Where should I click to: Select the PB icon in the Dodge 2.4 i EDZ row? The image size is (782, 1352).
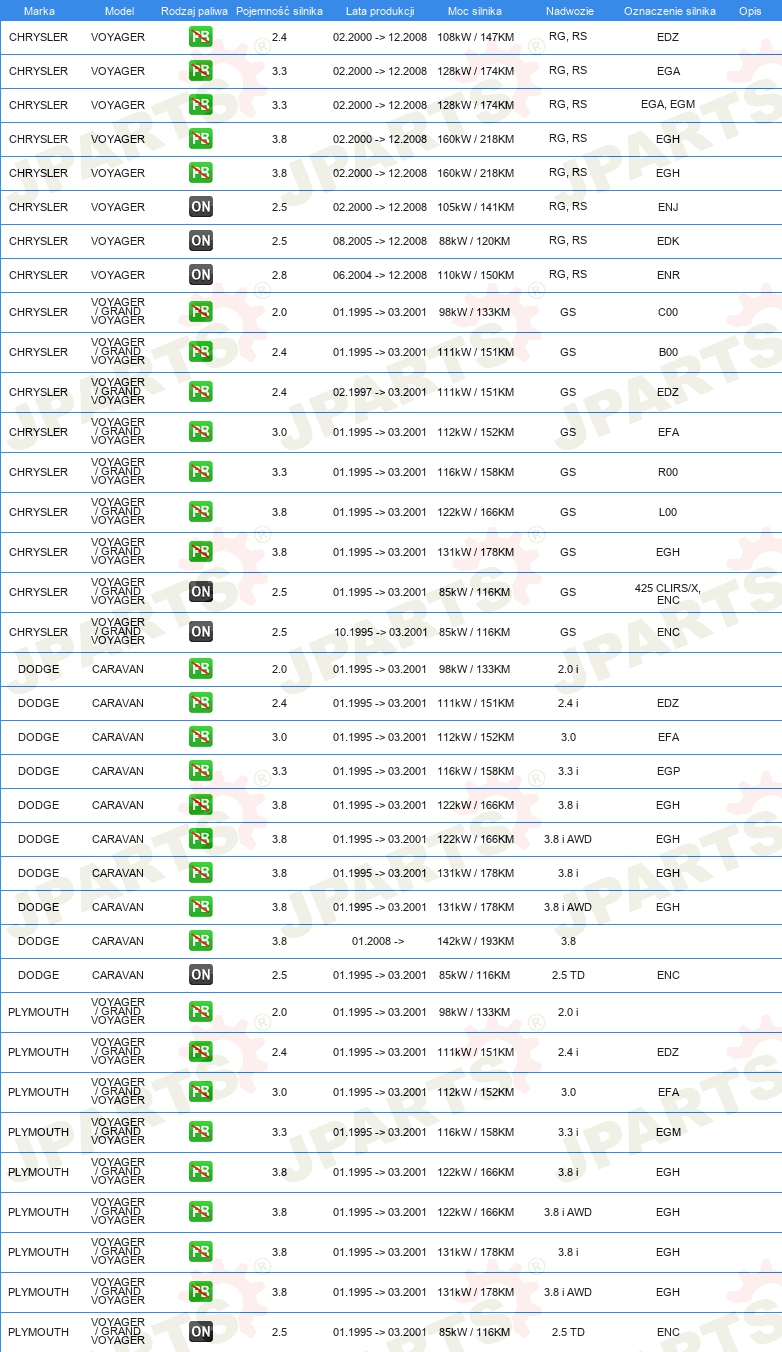click(x=201, y=703)
